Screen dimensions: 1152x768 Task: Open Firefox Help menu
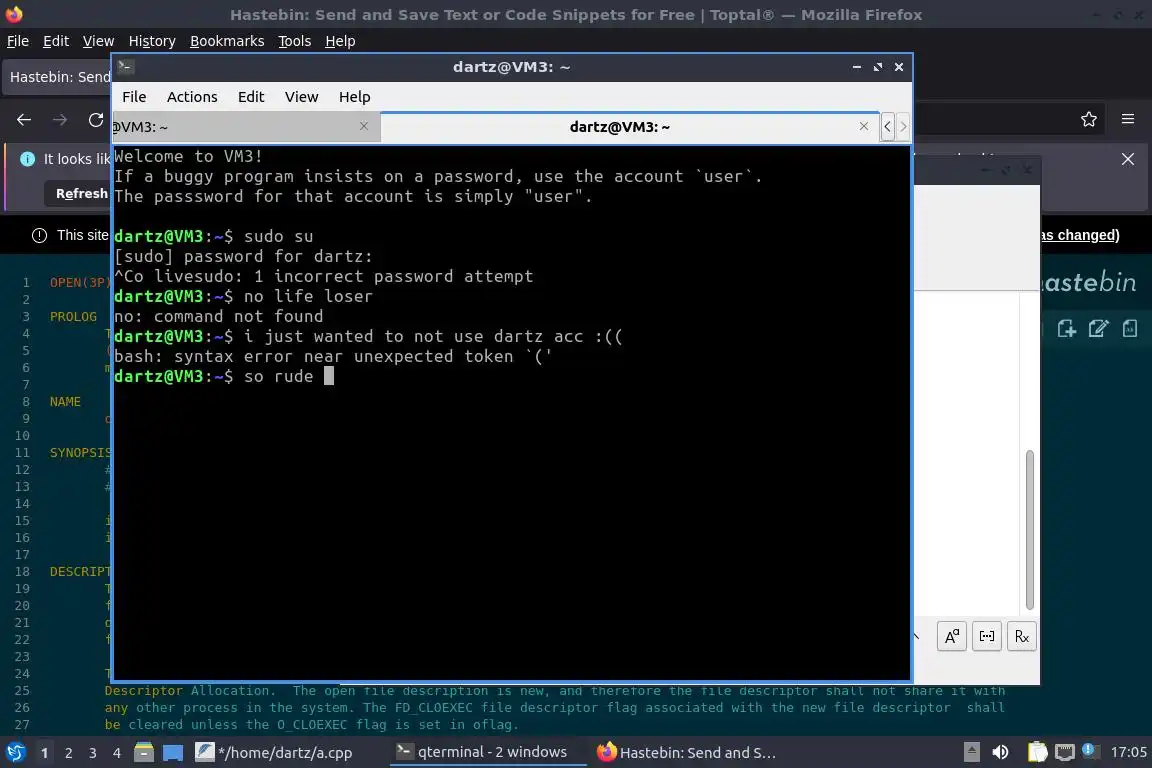pyautogui.click(x=340, y=41)
